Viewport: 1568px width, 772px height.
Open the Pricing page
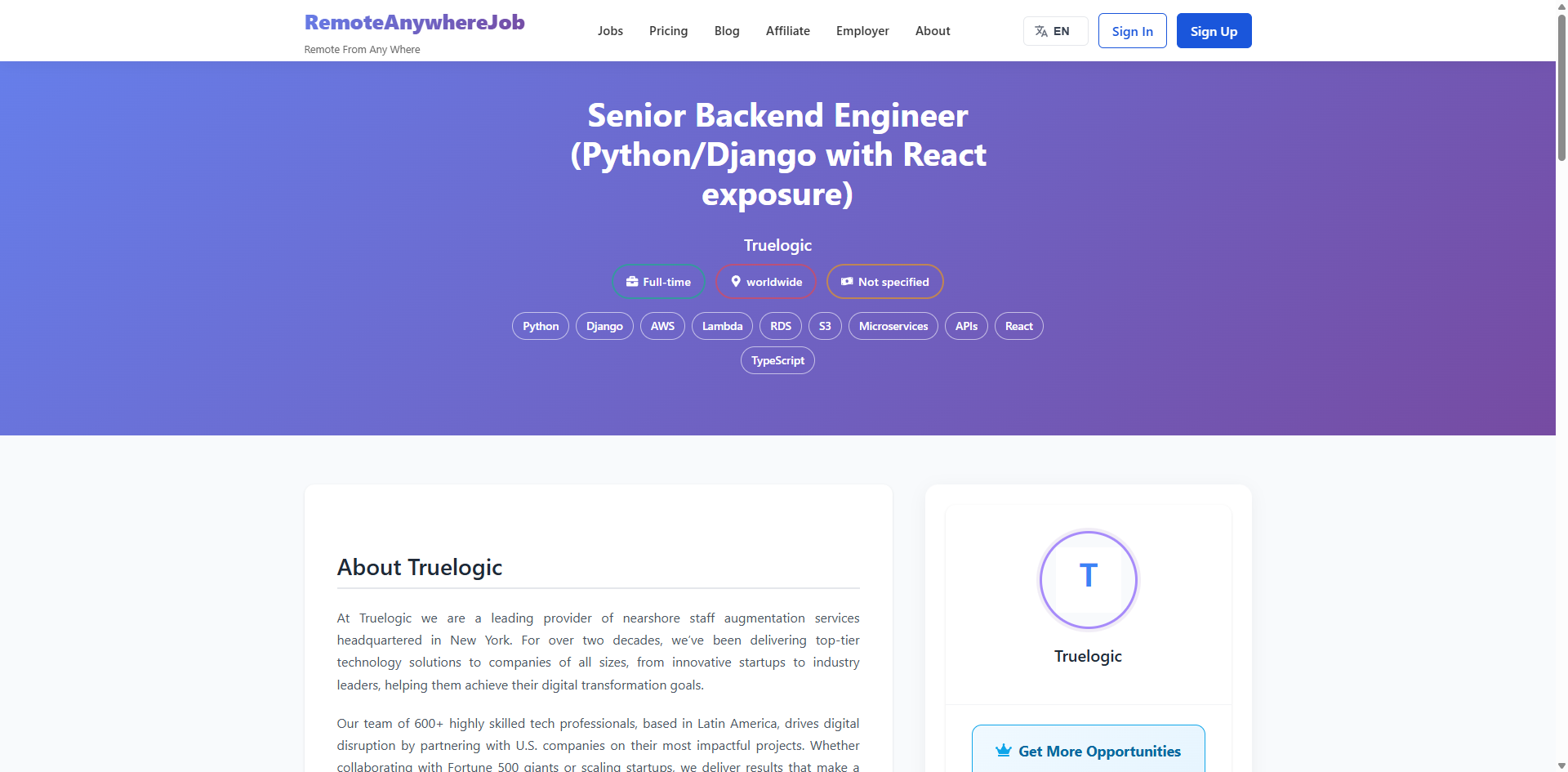(x=668, y=31)
